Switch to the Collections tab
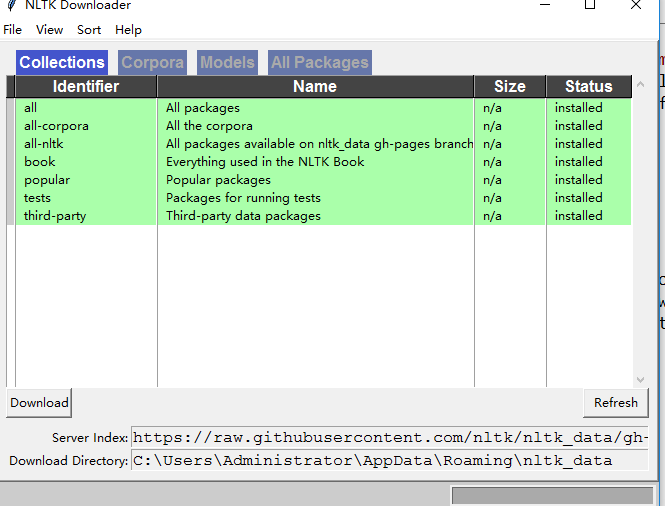Image resolution: width=665 pixels, height=506 pixels. tap(62, 62)
